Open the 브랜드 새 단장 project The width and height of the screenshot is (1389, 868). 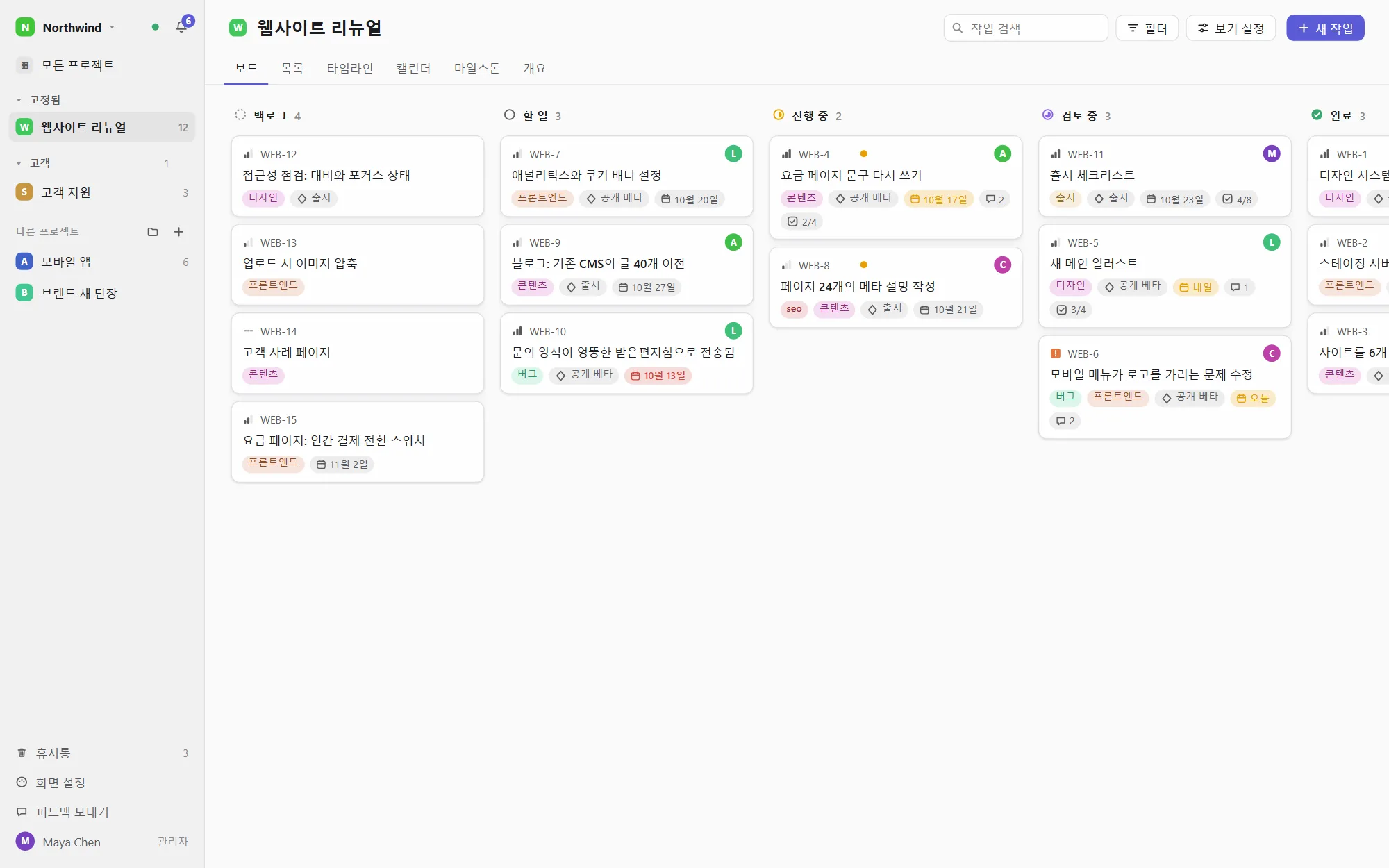point(102,293)
